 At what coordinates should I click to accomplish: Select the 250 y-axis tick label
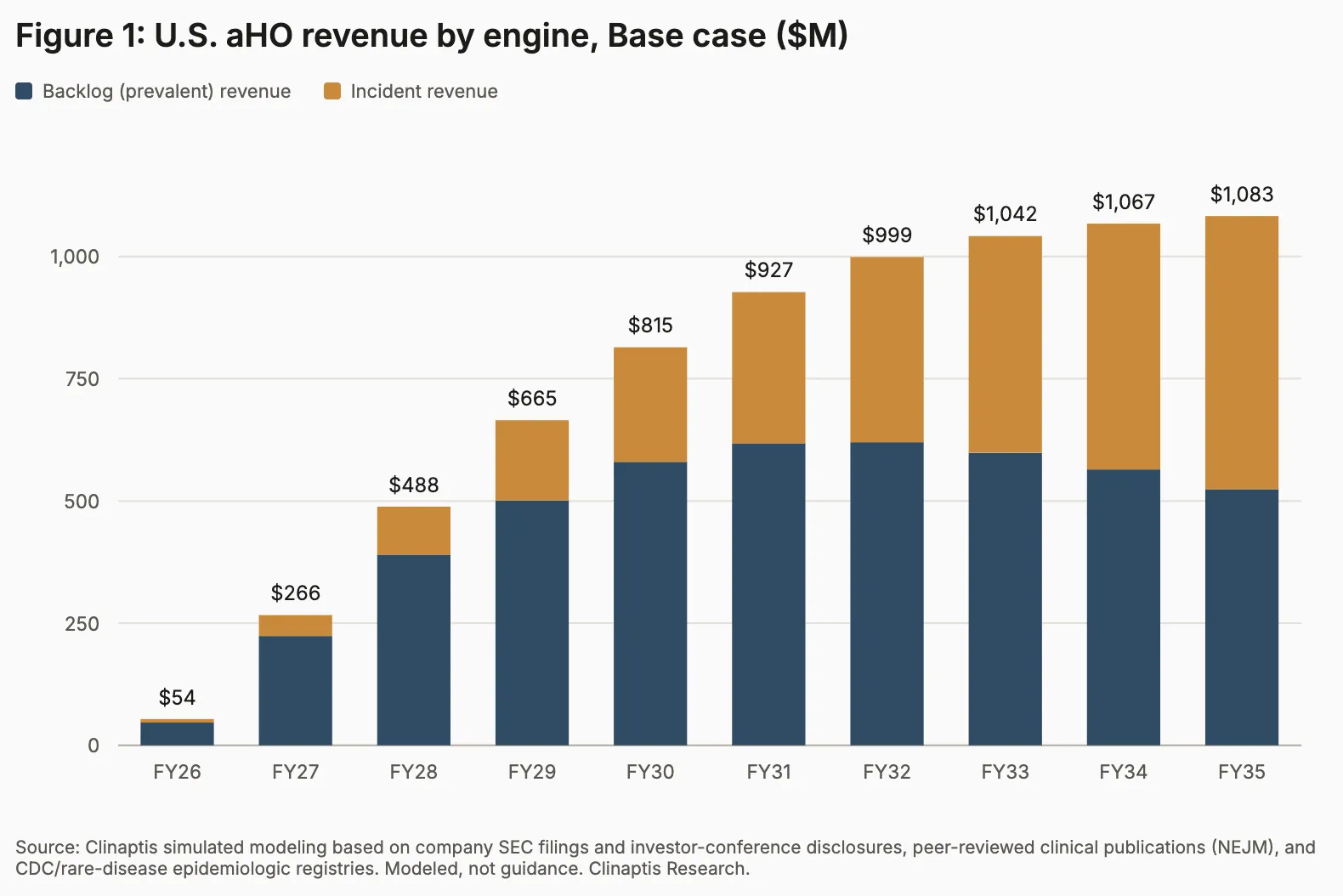pyautogui.click(x=82, y=624)
